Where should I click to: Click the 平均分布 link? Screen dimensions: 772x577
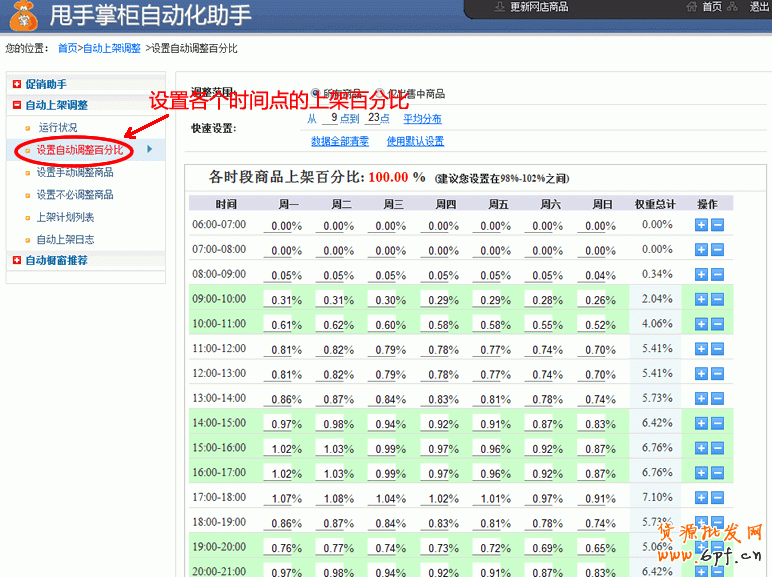click(422, 118)
